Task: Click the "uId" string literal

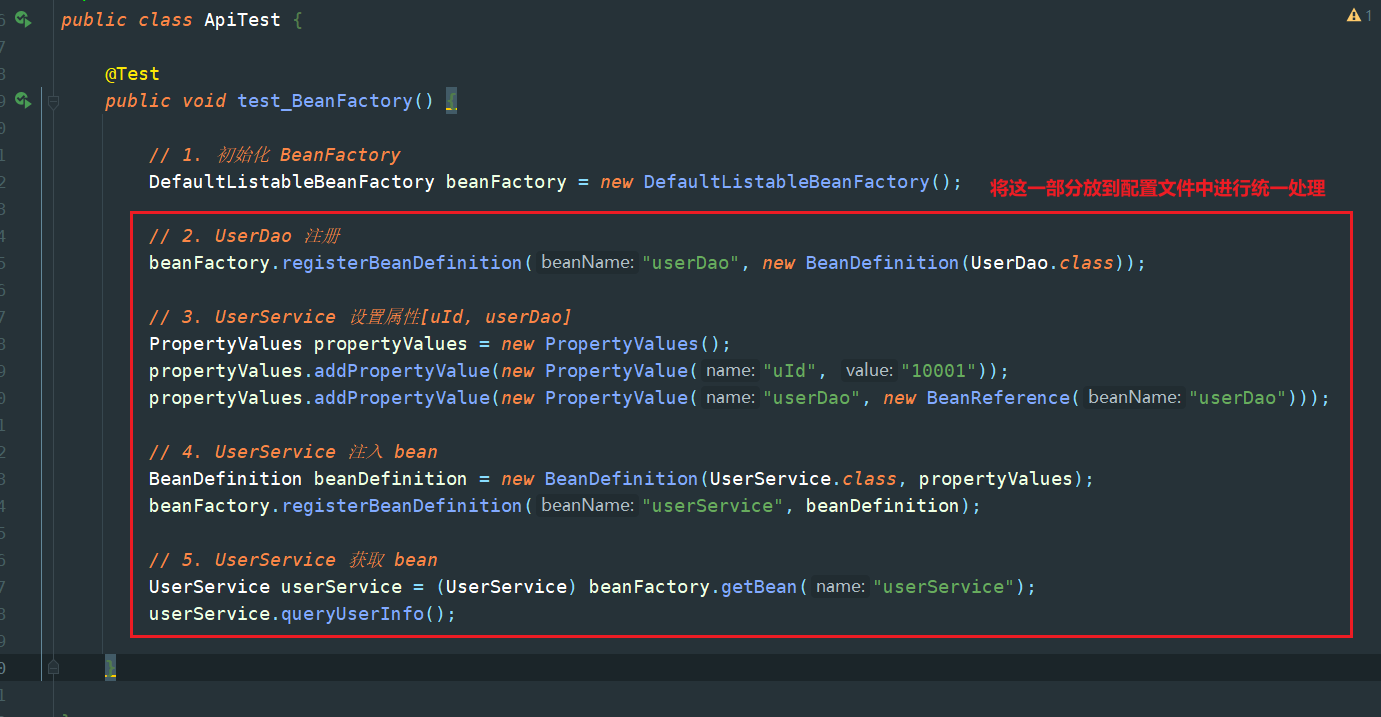Action: pos(792,371)
